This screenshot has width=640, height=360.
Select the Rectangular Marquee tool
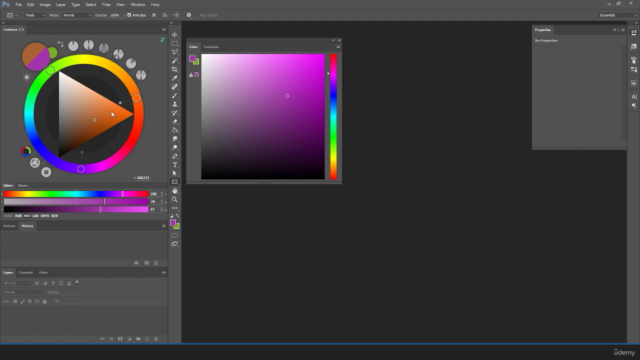click(175, 43)
